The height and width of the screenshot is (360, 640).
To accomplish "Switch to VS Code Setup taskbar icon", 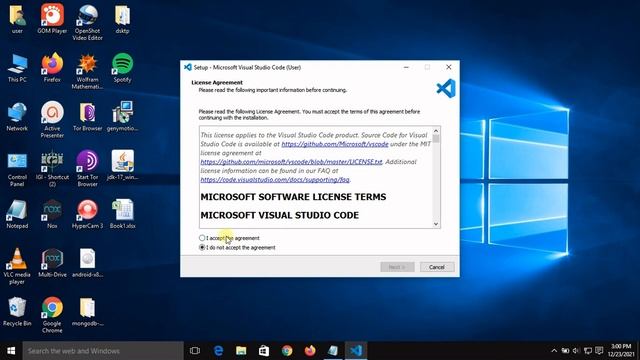I will 356,351.
